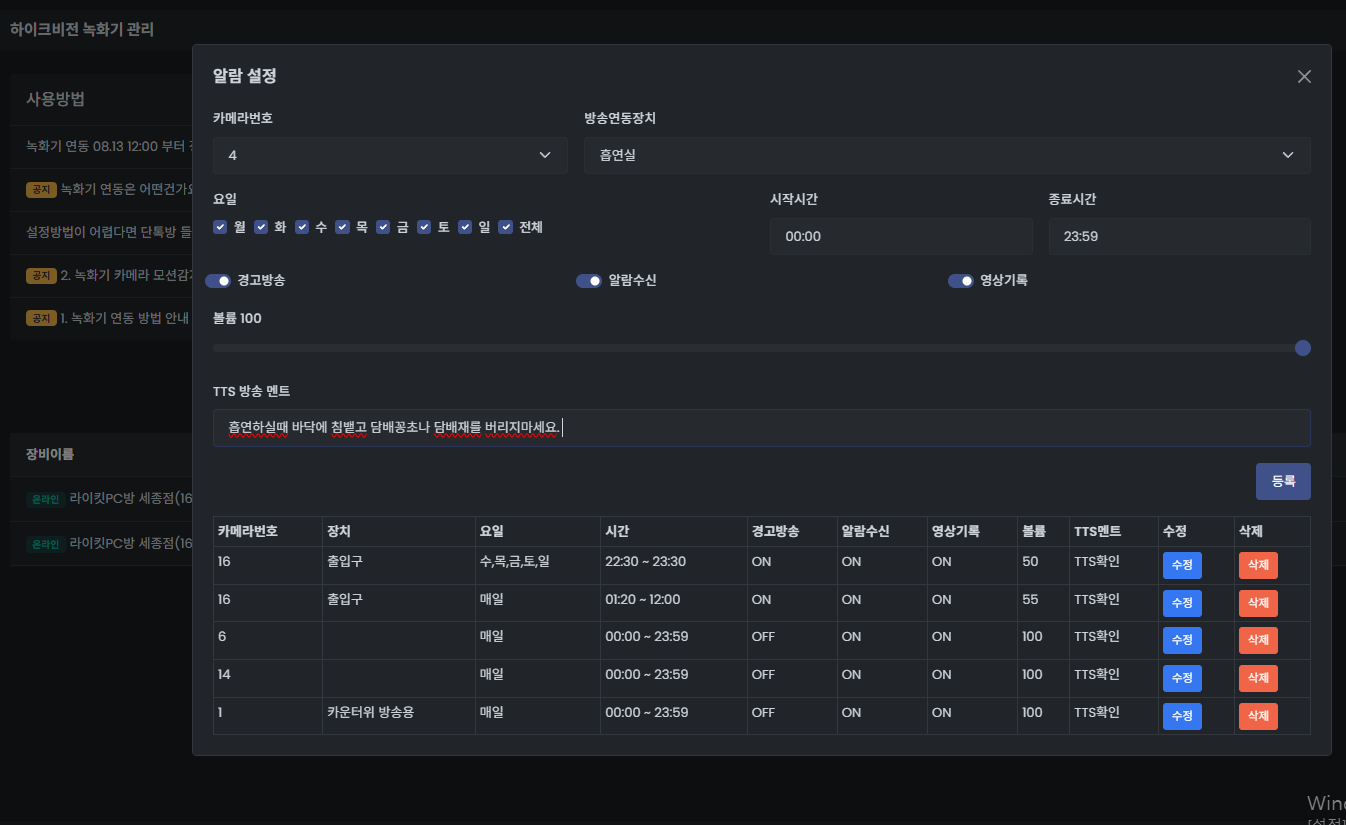Click the 시작시간 input field
The image size is (1346, 825).
coord(900,237)
